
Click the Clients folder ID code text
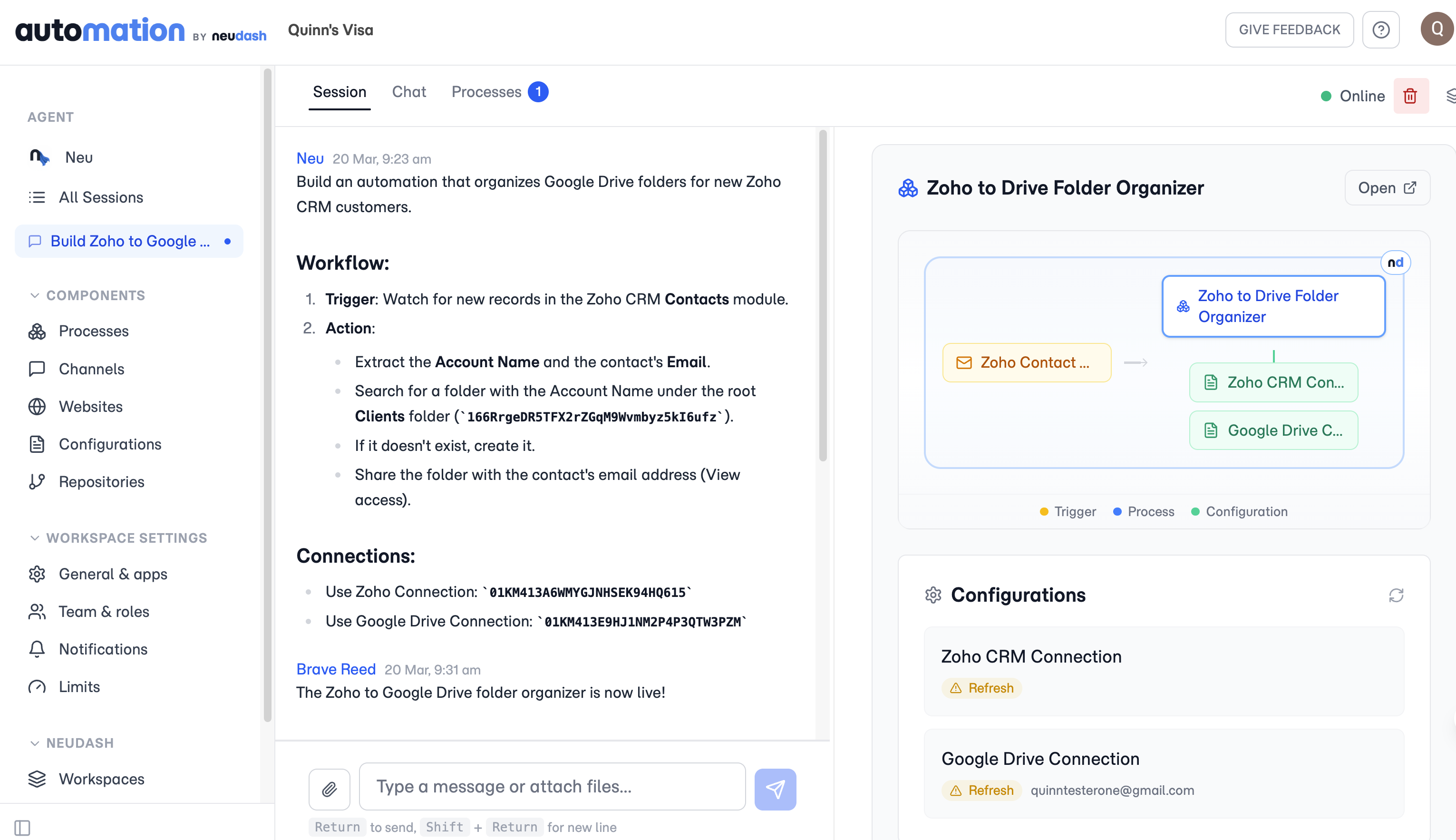(592, 417)
